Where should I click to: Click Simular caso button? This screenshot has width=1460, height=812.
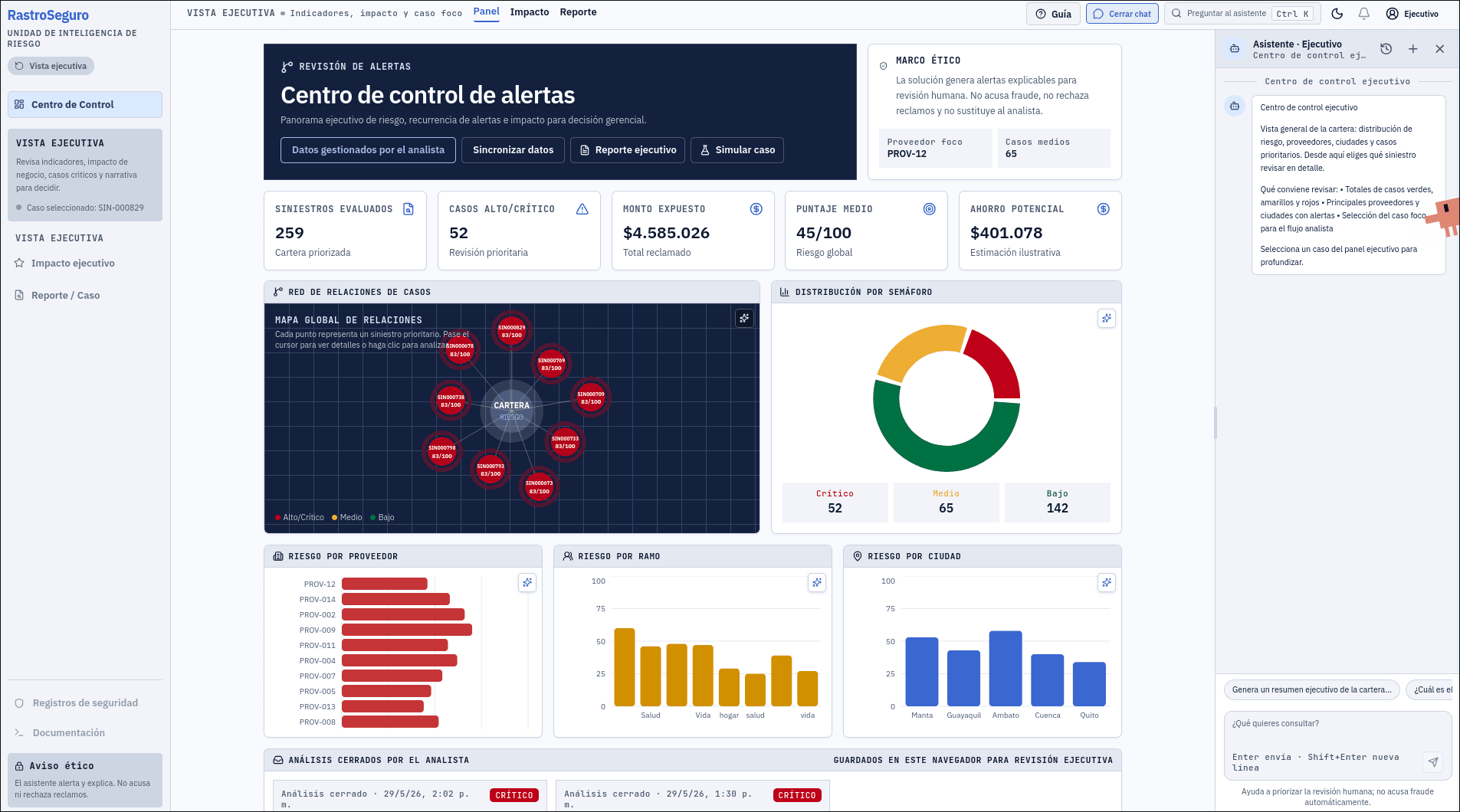pyautogui.click(x=737, y=150)
